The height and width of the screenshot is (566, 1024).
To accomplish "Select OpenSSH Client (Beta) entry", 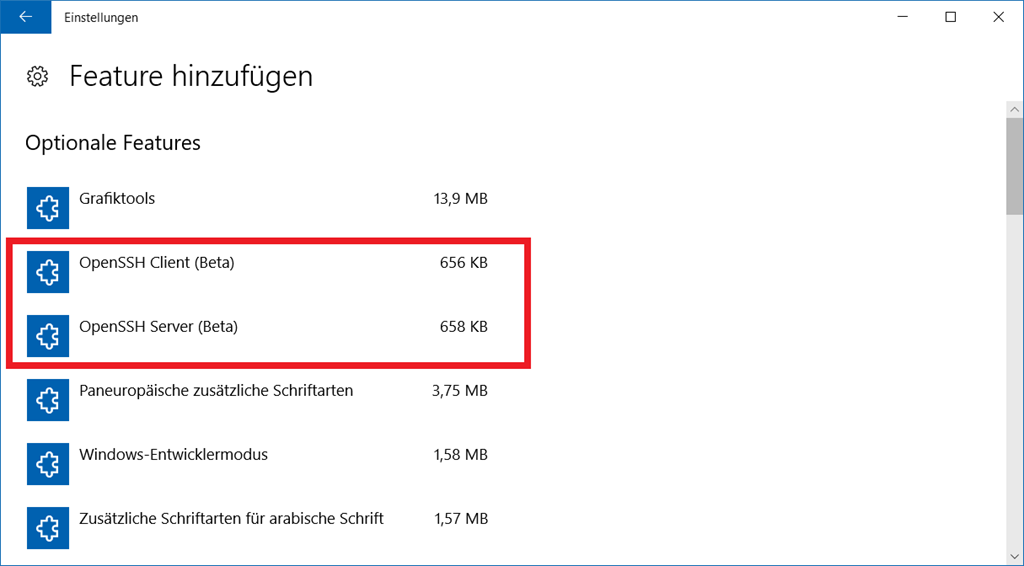I will coord(157,263).
